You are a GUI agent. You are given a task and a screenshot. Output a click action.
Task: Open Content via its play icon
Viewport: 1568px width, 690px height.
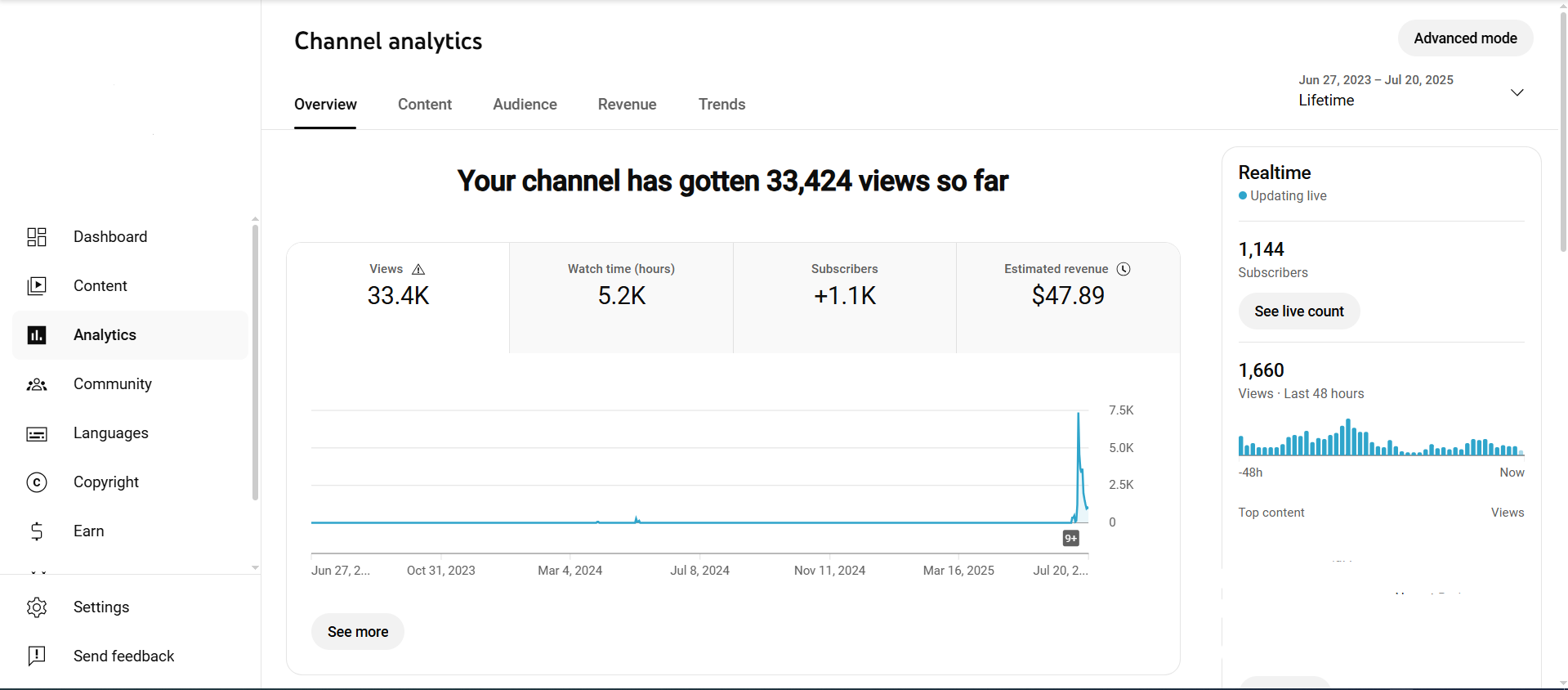point(37,286)
